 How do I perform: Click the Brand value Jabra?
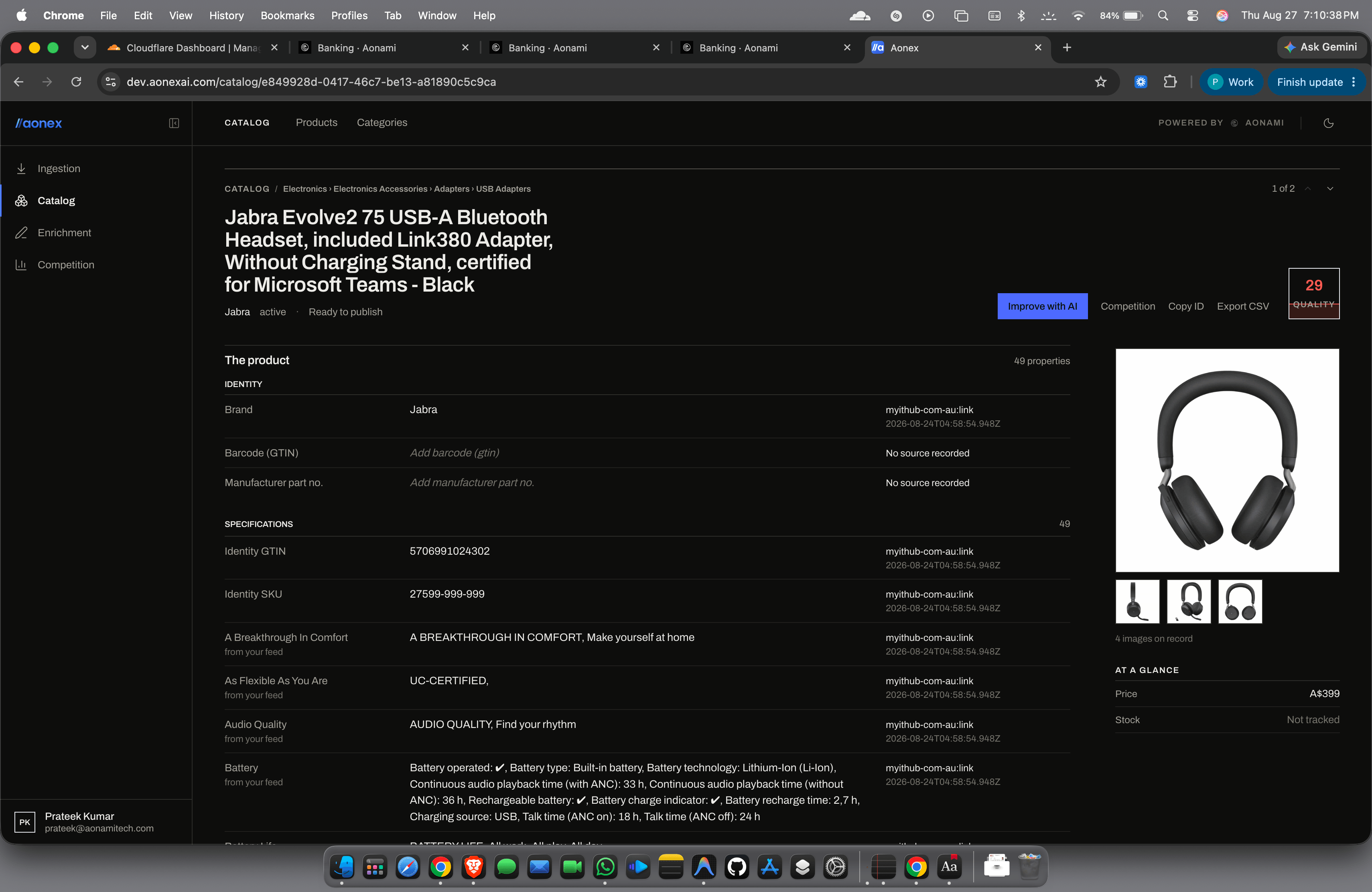[423, 409]
